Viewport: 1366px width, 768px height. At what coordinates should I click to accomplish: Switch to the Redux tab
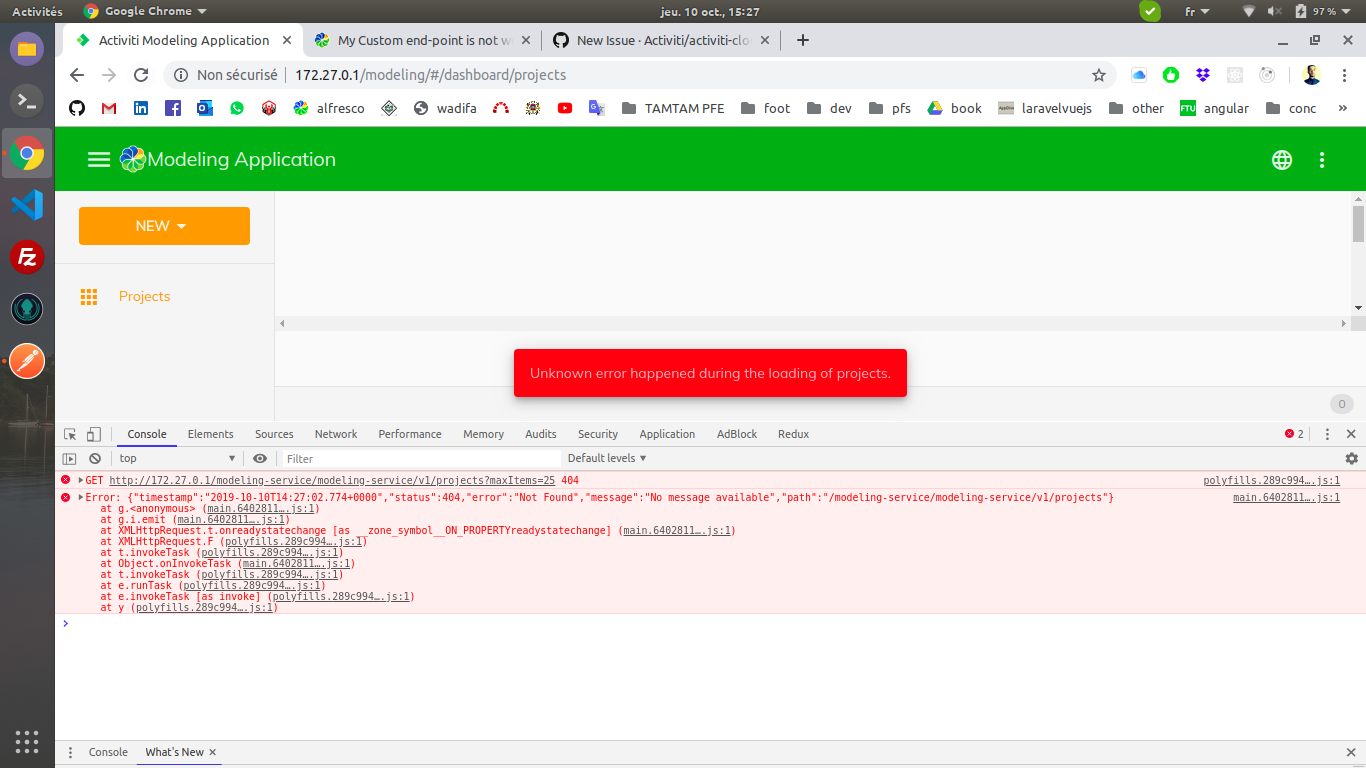(793, 434)
